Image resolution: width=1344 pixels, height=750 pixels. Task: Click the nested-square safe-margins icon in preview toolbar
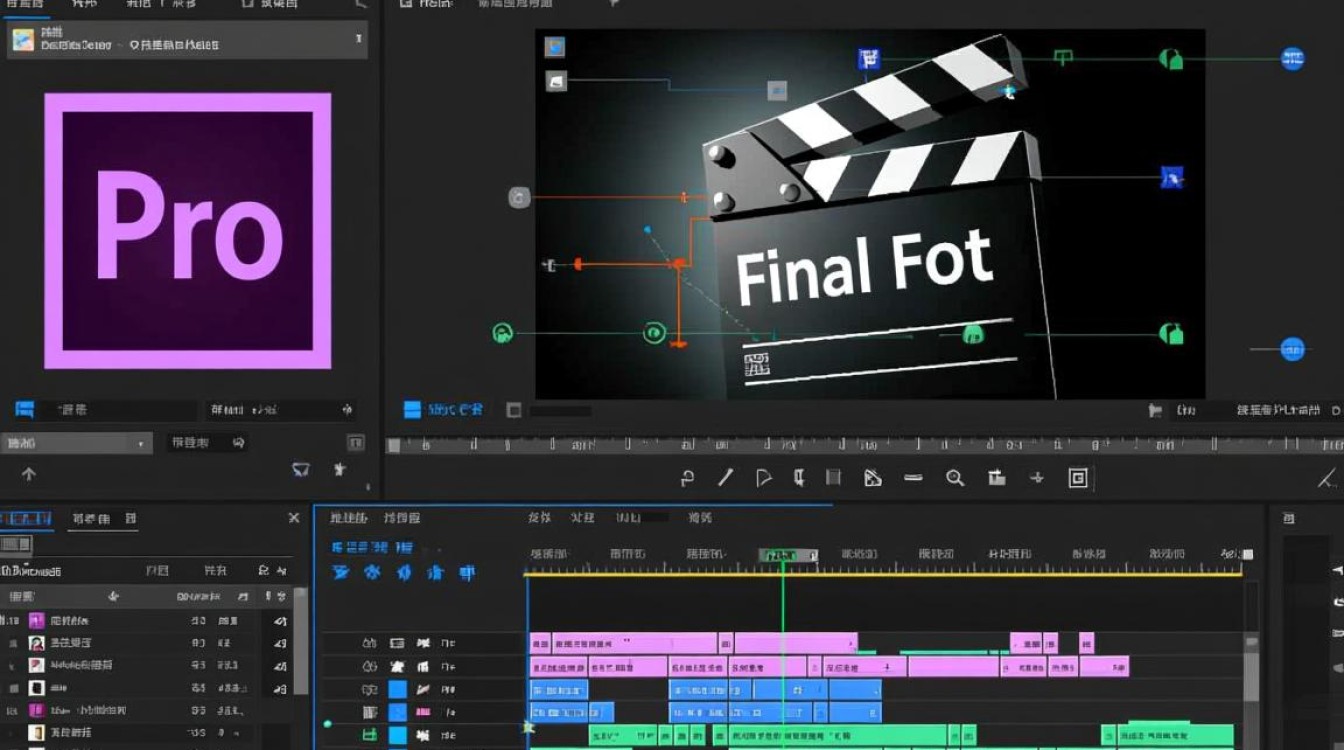pyautogui.click(x=1077, y=478)
